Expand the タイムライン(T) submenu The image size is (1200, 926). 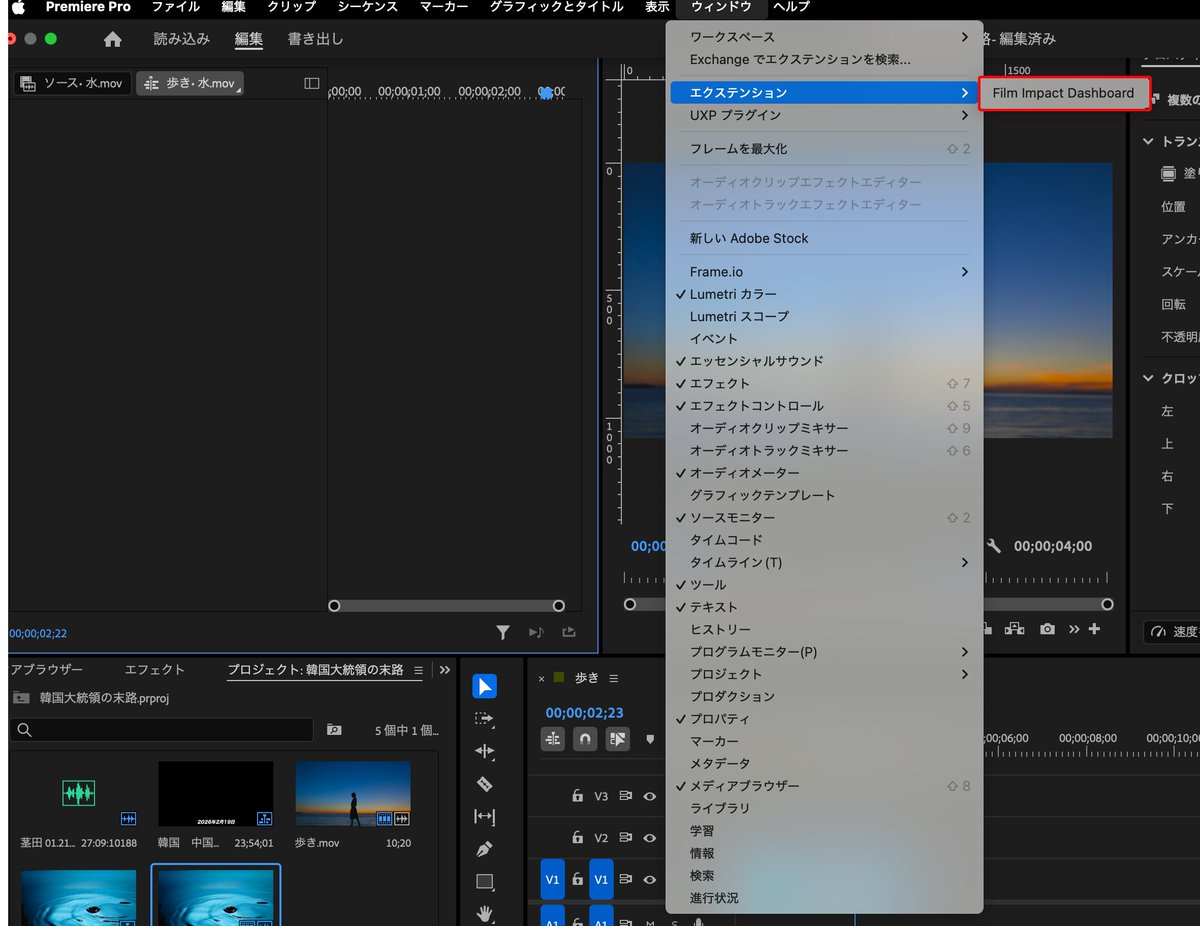(x=824, y=562)
